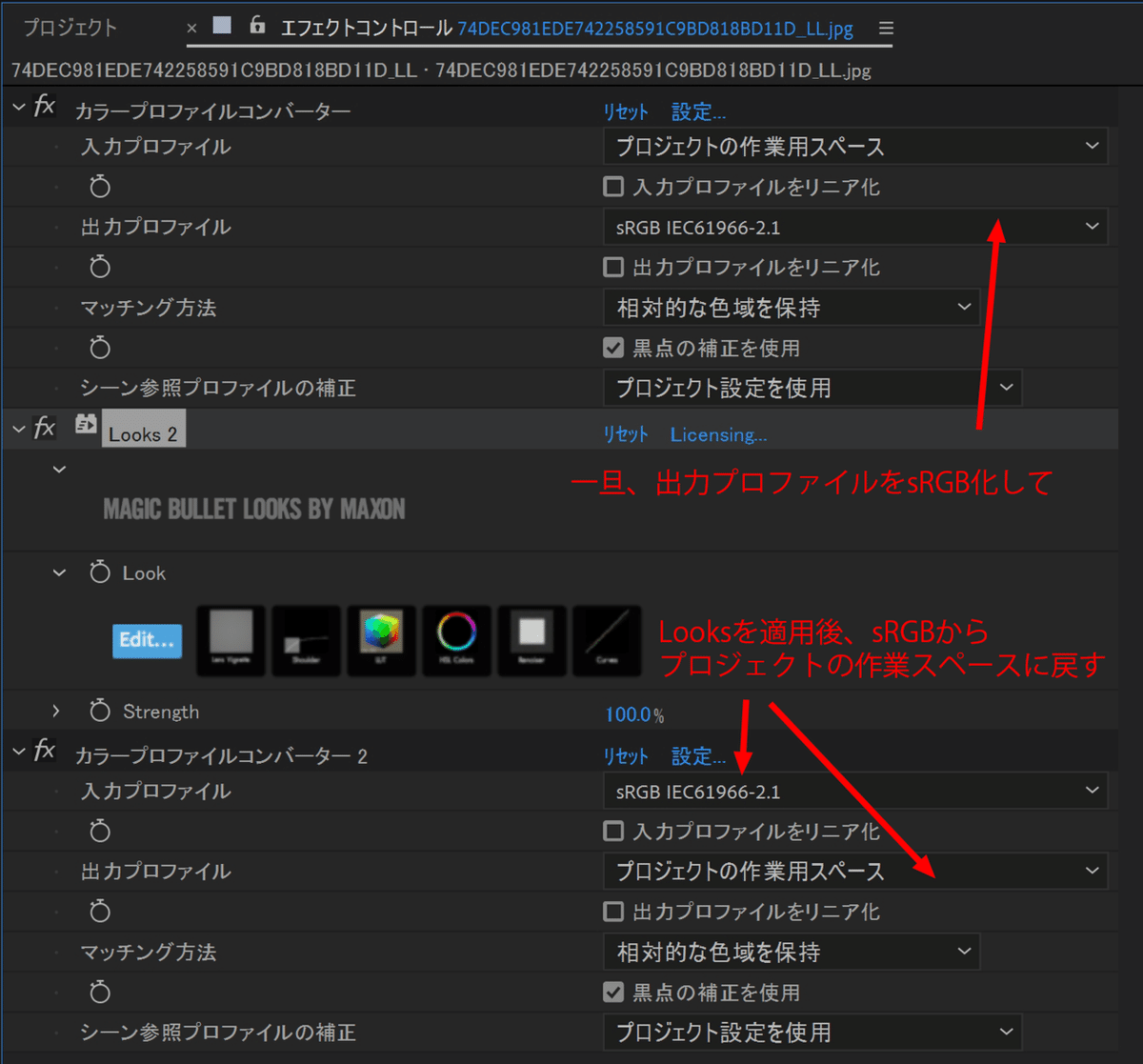The image size is (1143, 1064).
Task: Toggle the panel lock icon beside エフェクトコントロール
Action: 257,26
